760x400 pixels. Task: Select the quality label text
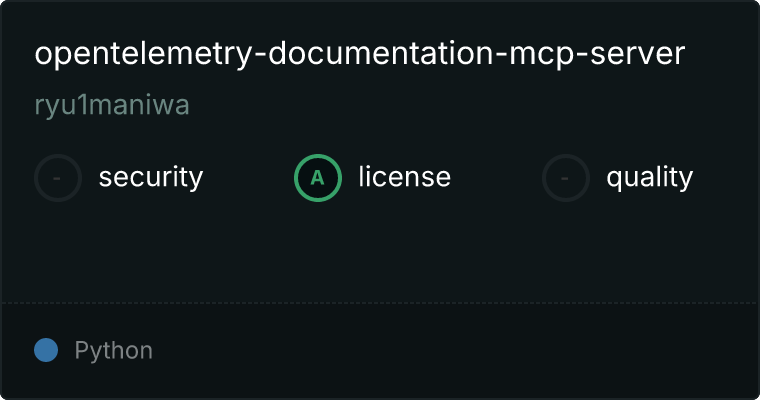point(650,177)
